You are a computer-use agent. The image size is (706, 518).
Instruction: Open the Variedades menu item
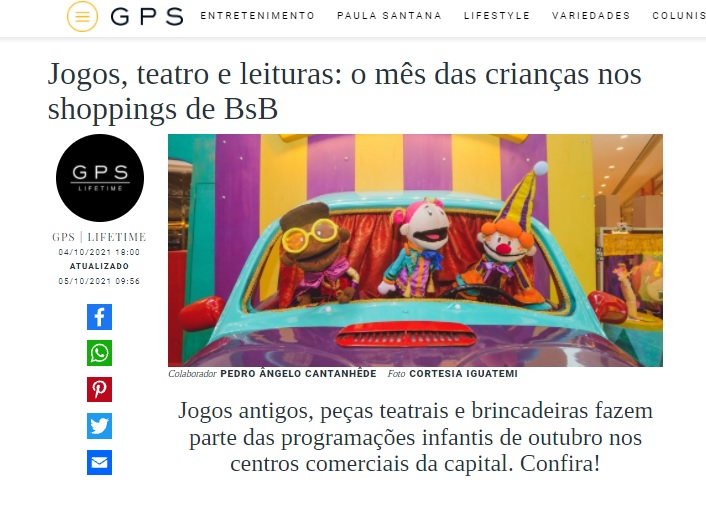[591, 16]
